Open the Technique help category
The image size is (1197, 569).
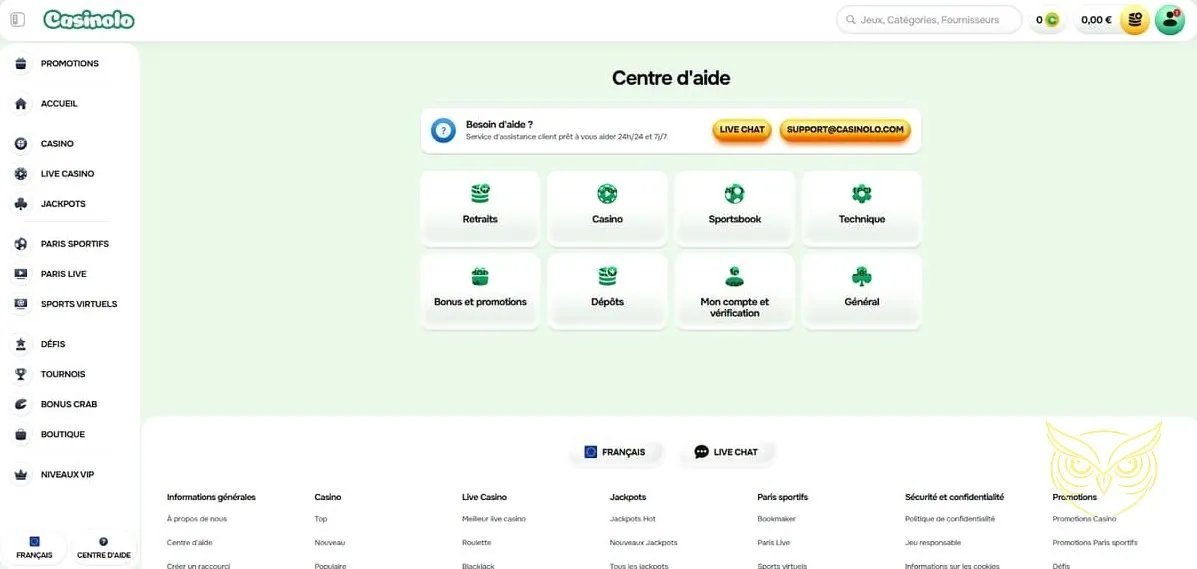pyautogui.click(x=861, y=208)
